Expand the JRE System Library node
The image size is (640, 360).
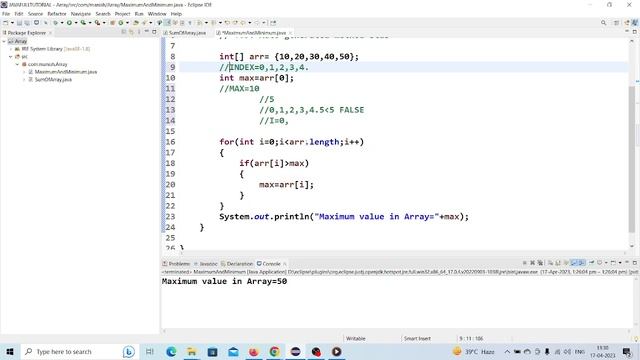(11, 49)
